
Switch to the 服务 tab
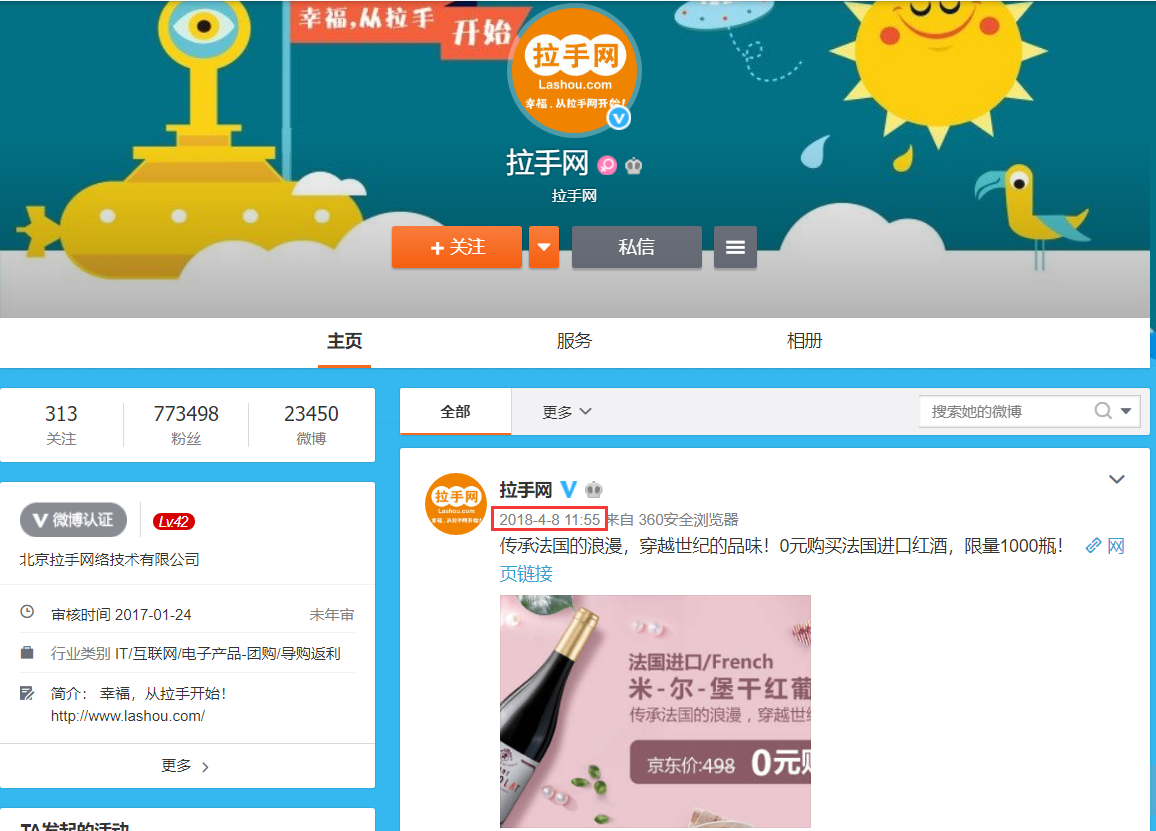574,341
